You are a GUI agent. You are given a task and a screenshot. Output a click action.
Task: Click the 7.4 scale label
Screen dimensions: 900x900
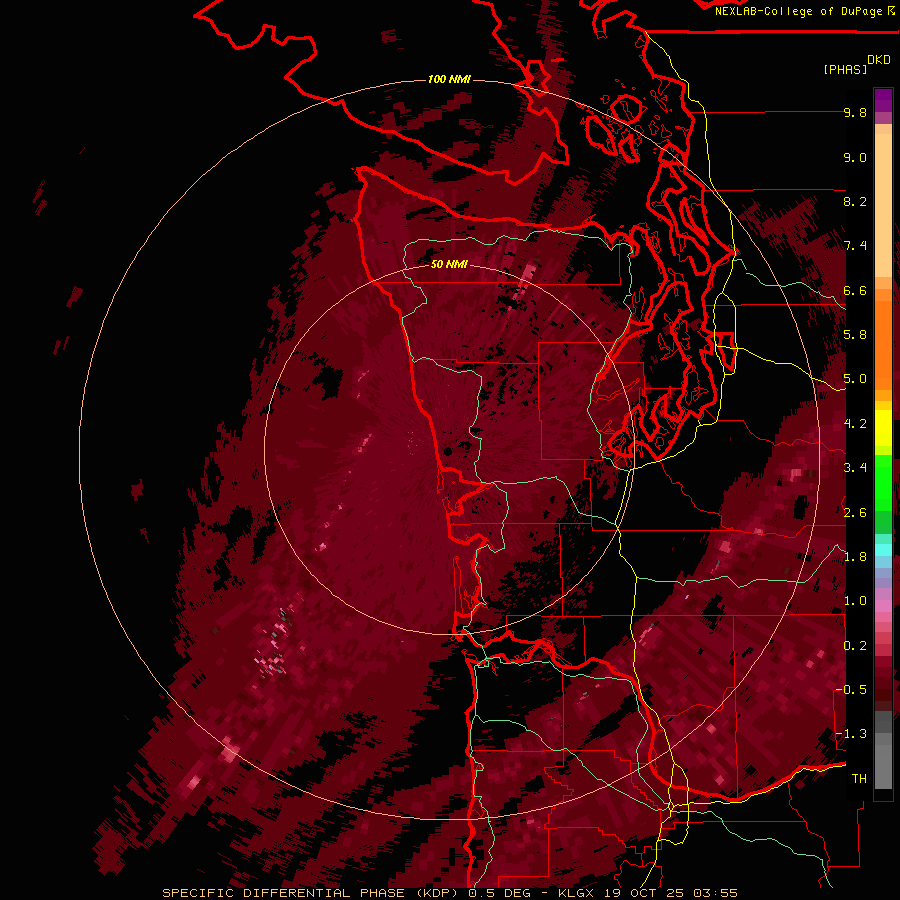point(855,246)
